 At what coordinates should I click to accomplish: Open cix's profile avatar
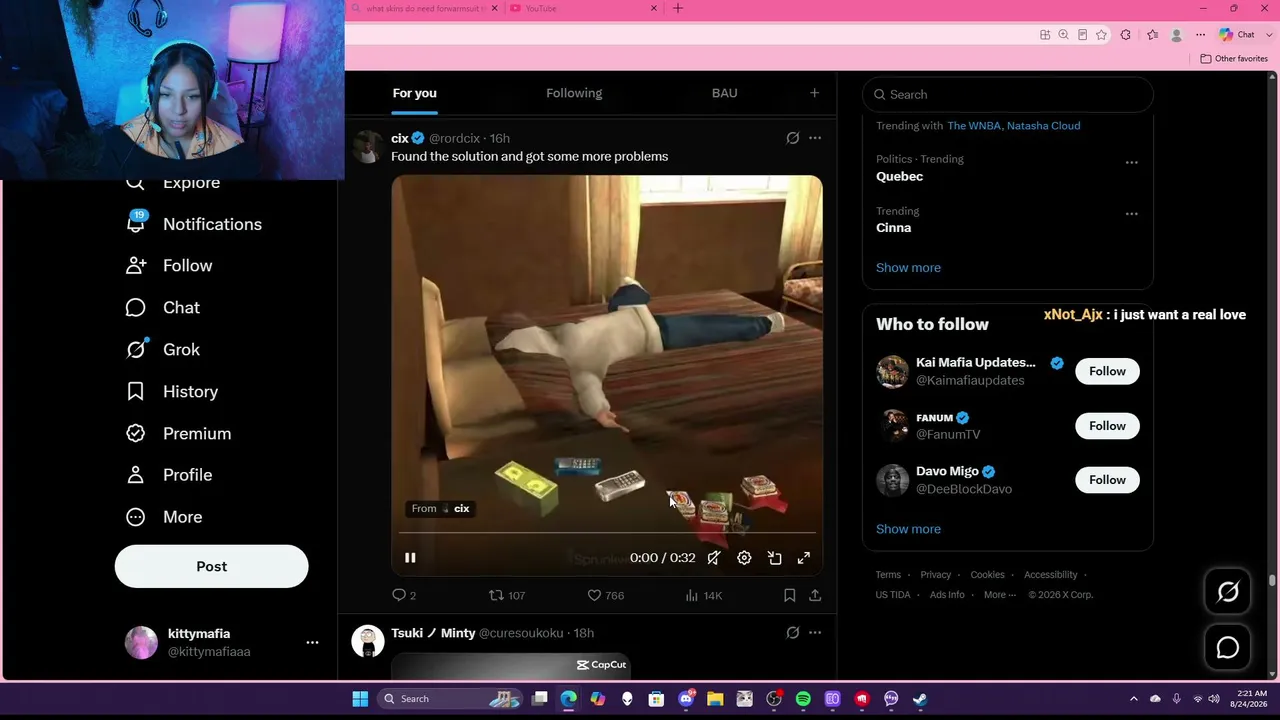[368, 146]
